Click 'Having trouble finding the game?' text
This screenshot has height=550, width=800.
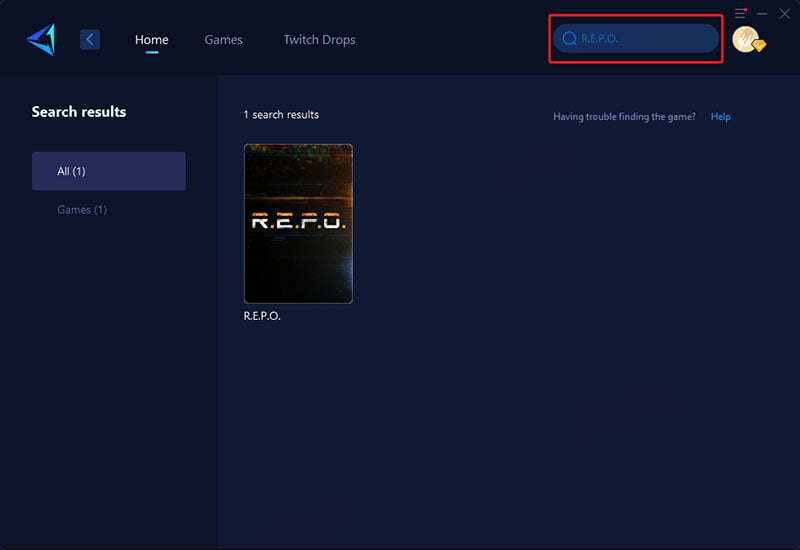tap(624, 116)
